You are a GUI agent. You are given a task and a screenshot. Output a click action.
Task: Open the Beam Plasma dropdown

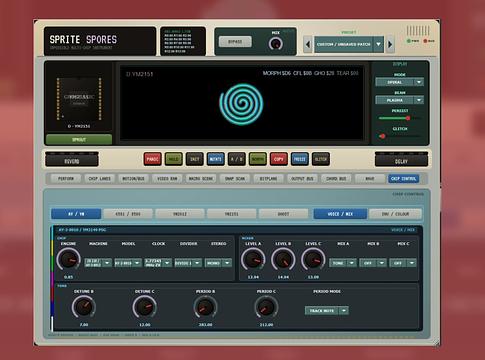(x=399, y=100)
